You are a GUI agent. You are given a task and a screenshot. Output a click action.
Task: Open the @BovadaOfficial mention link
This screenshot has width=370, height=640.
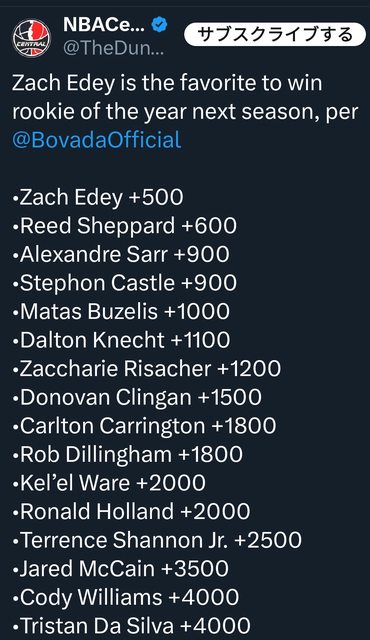(97, 140)
